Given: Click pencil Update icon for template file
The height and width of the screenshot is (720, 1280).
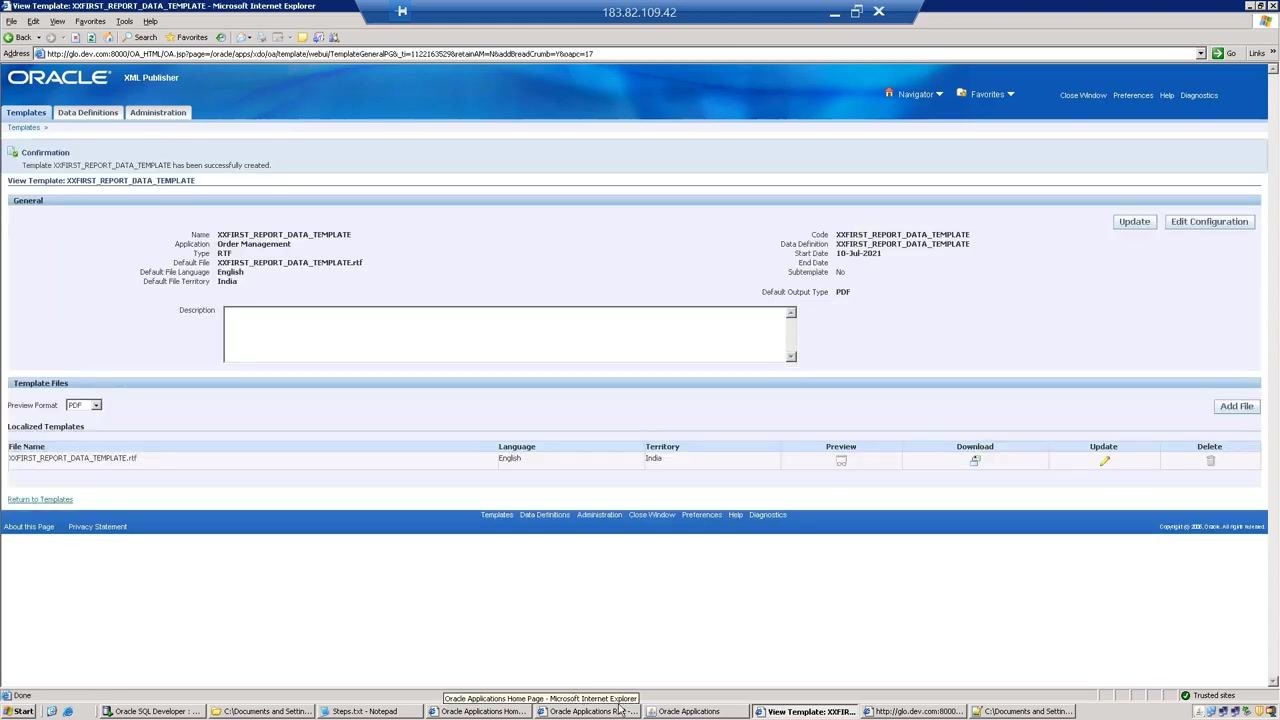Looking at the screenshot, I should pyautogui.click(x=1104, y=460).
